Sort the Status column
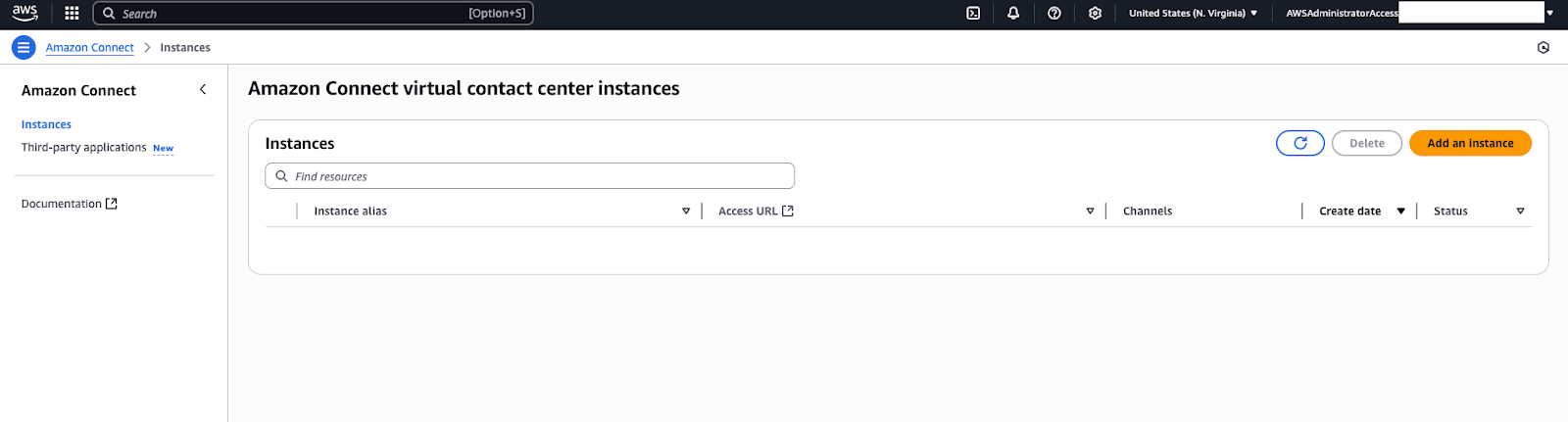This screenshot has width=1568, height=422. point(1520,211)
